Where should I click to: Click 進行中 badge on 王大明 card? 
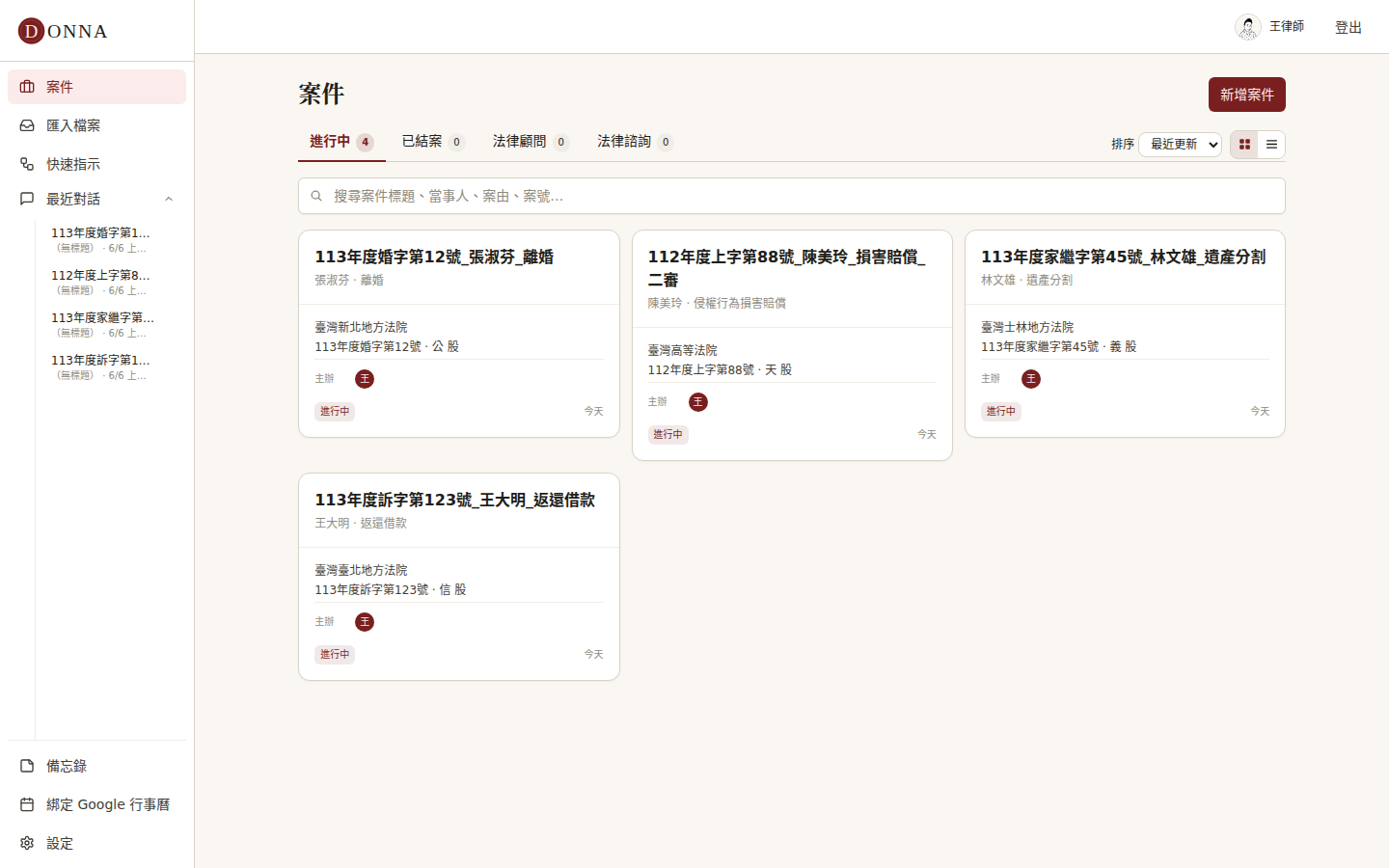335,655
